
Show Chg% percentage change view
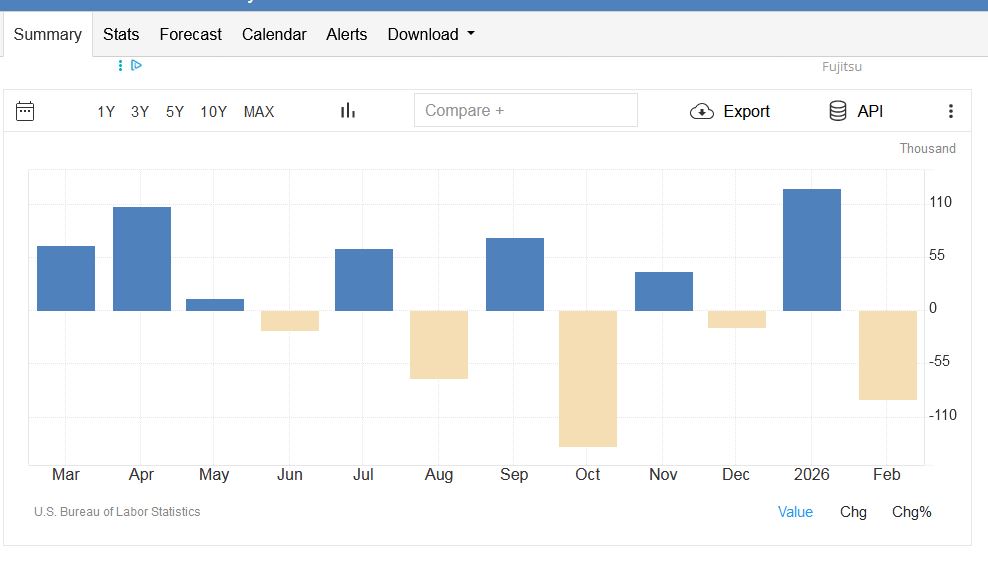911,512
